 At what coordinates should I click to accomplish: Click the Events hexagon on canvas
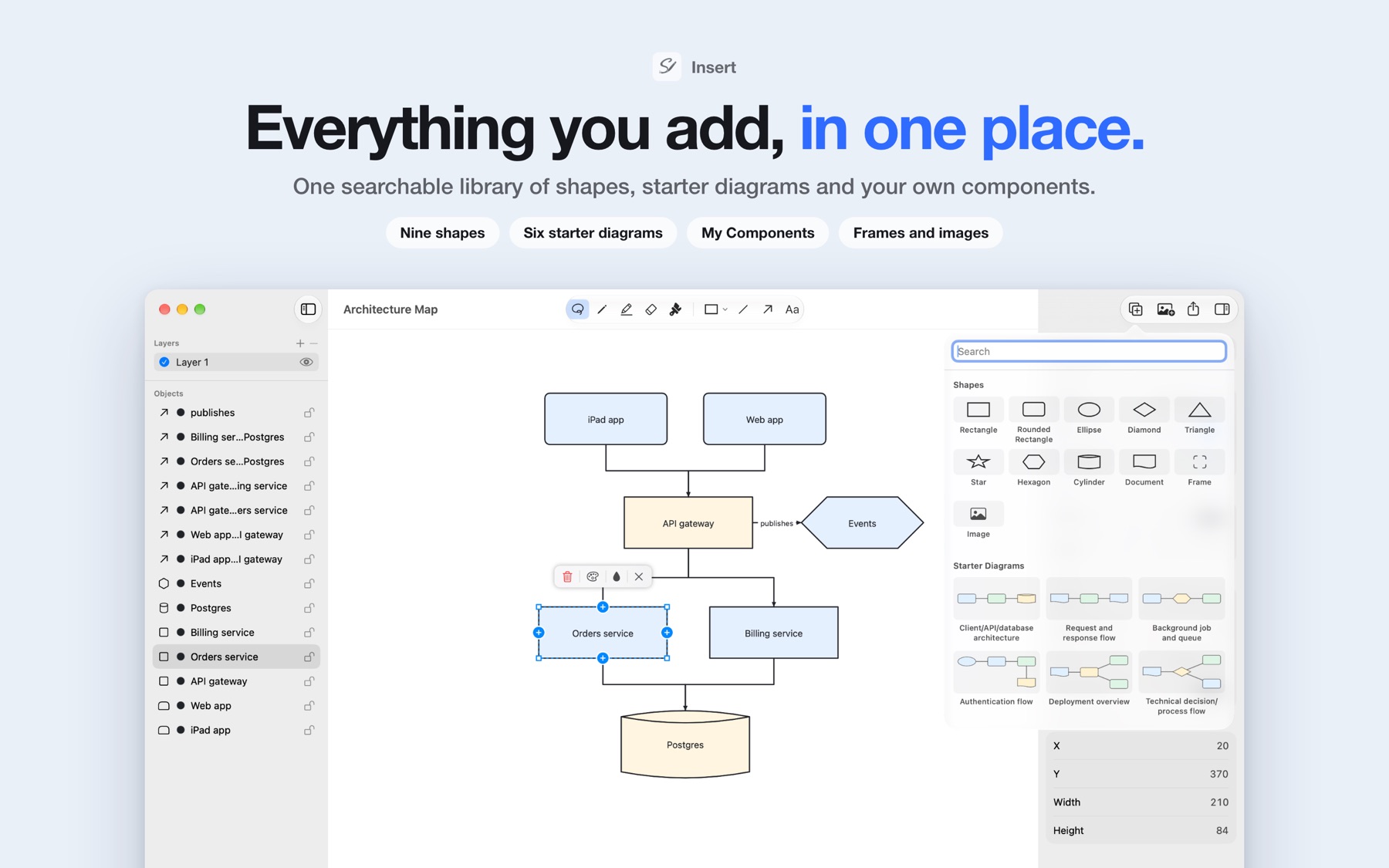click(862, 523)
